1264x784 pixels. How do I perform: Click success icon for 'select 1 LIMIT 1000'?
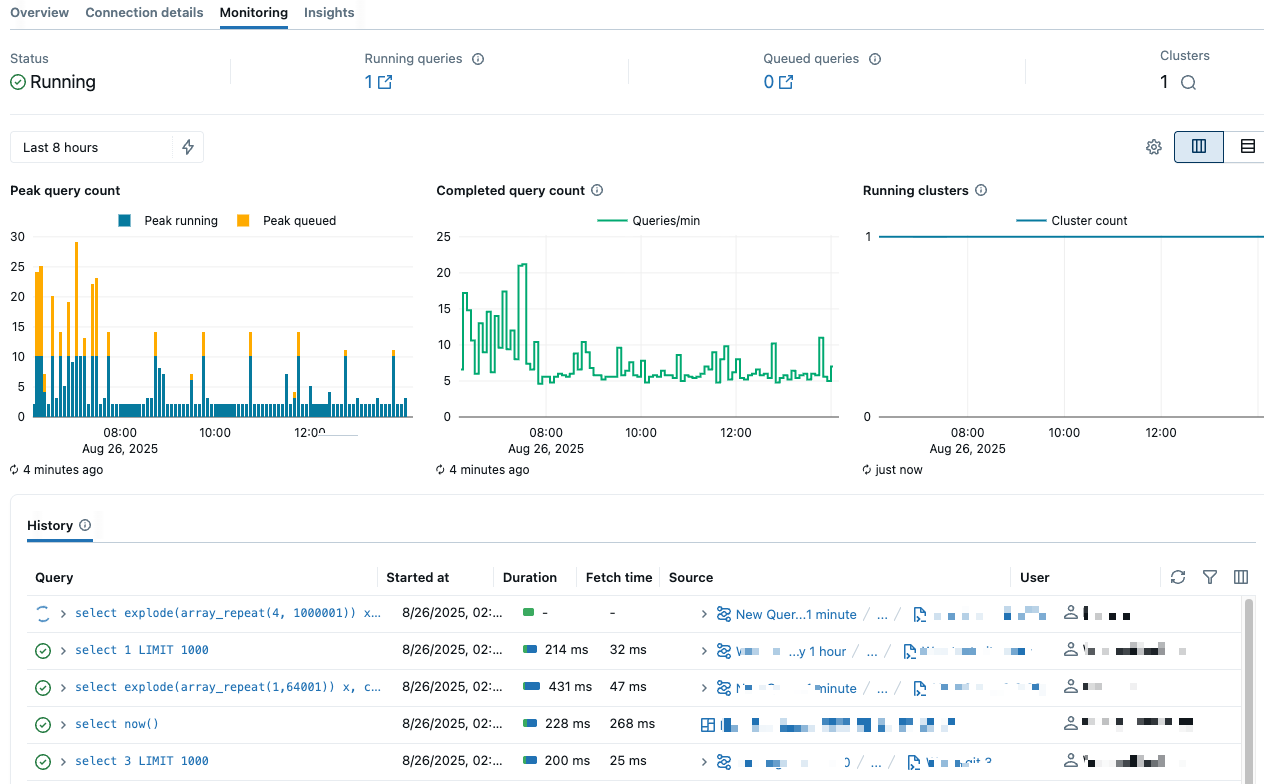click(x=43, y=651)
